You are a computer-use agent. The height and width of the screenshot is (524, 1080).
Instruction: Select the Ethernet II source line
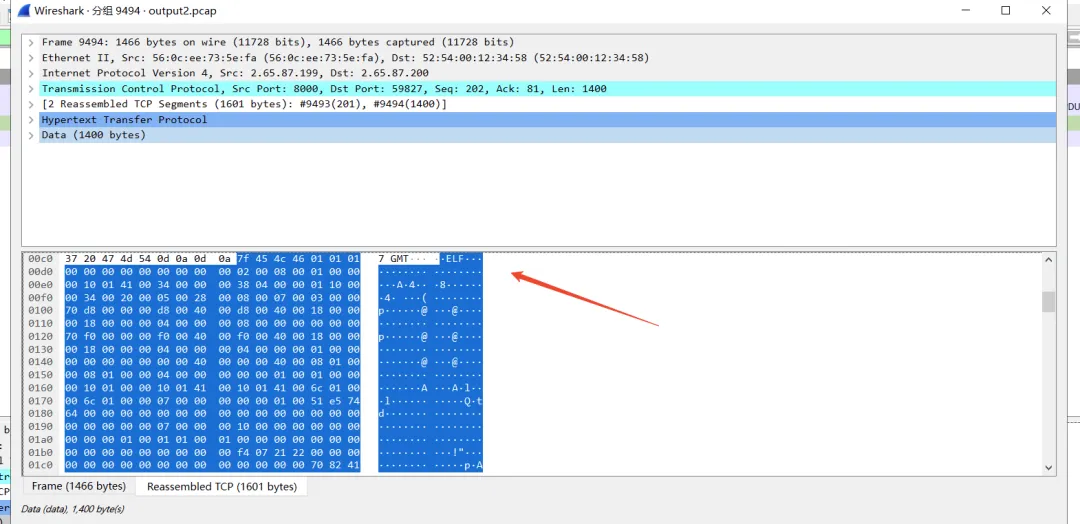coord(345,58)
